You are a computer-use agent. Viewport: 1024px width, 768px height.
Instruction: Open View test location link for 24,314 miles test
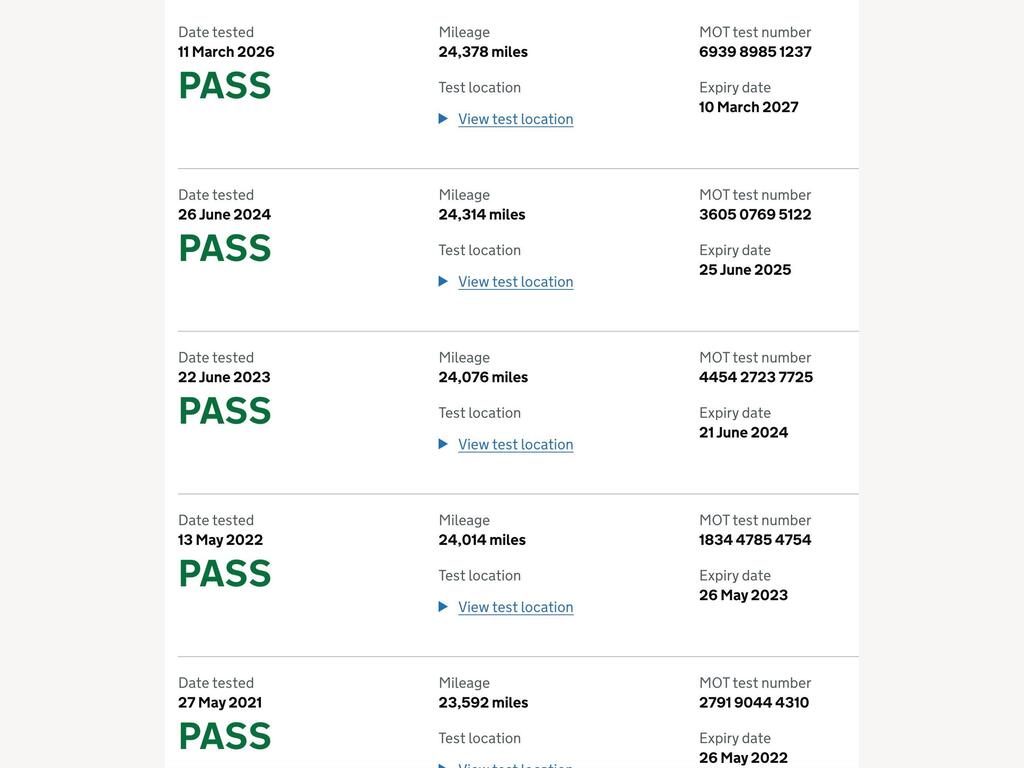515,281
